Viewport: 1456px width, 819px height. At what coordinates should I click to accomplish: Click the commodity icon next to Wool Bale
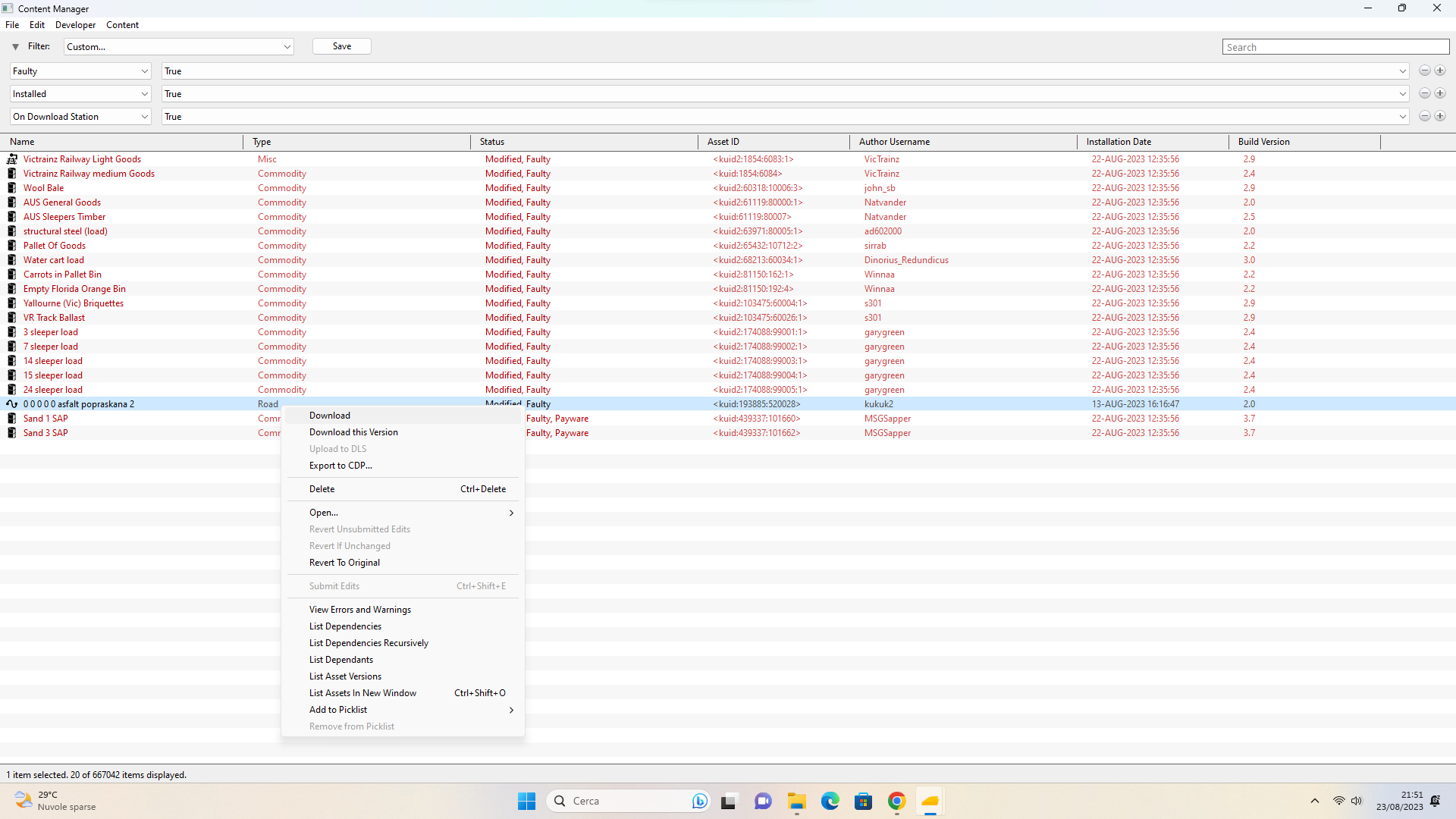pyautogui.click(x=11, y=188)
